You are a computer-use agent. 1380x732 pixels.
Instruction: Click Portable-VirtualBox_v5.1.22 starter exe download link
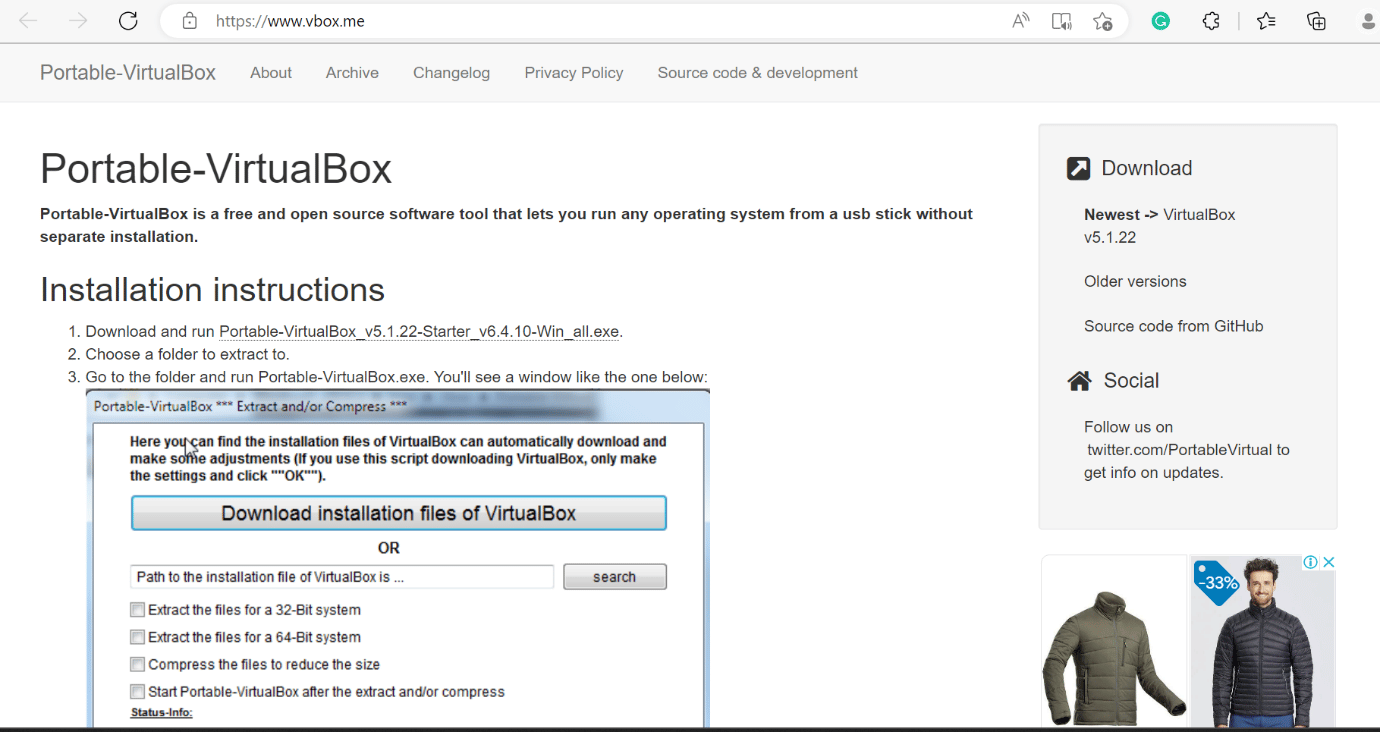pyautogui.click(x=419, y=332)
